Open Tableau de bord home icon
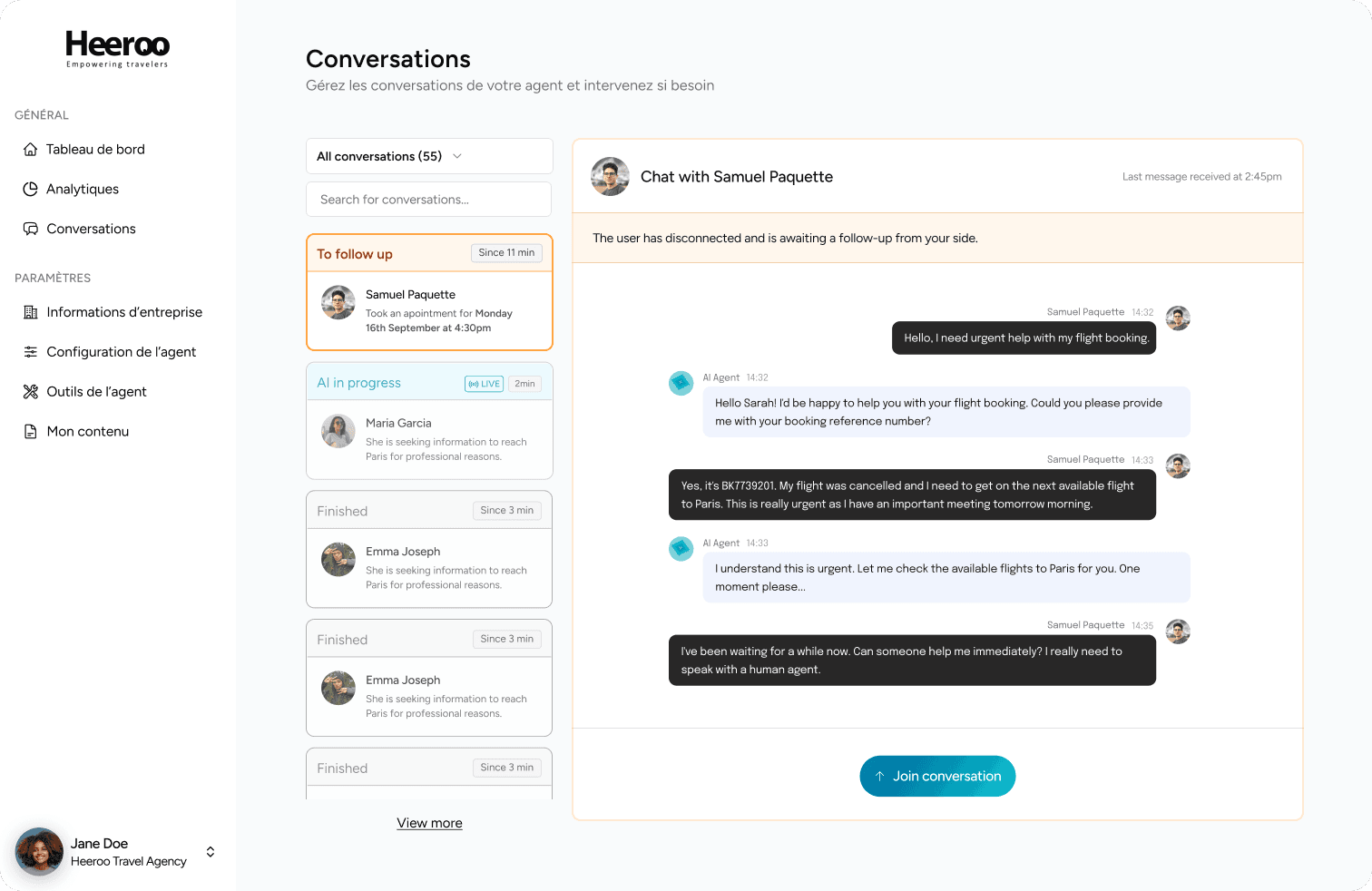Viewport: 1372px width, 891px height. (x=31, y=150)
